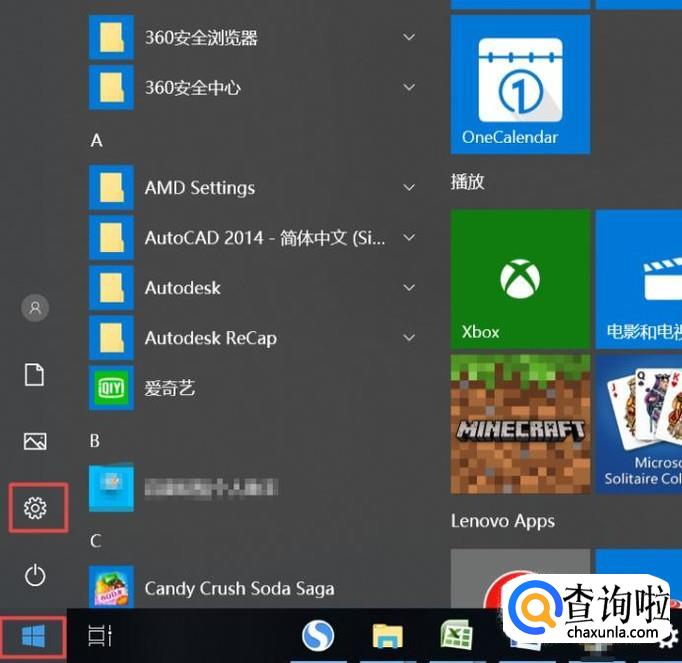This screenshot has height=663, width=682.
Task: Click the letter C group header
Action: click(96, 541)
